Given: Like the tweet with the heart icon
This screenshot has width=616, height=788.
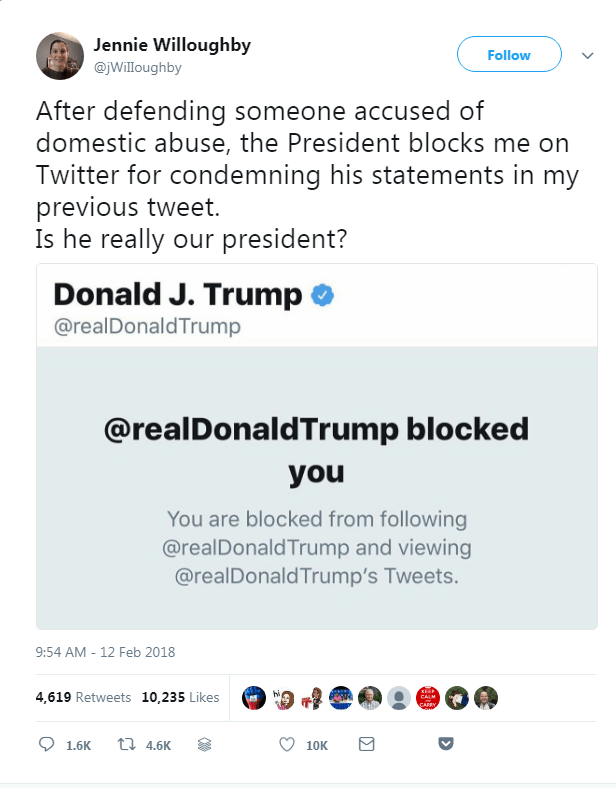Looking at the screenshot, I should pyautogui.click(x=286, y=744).
